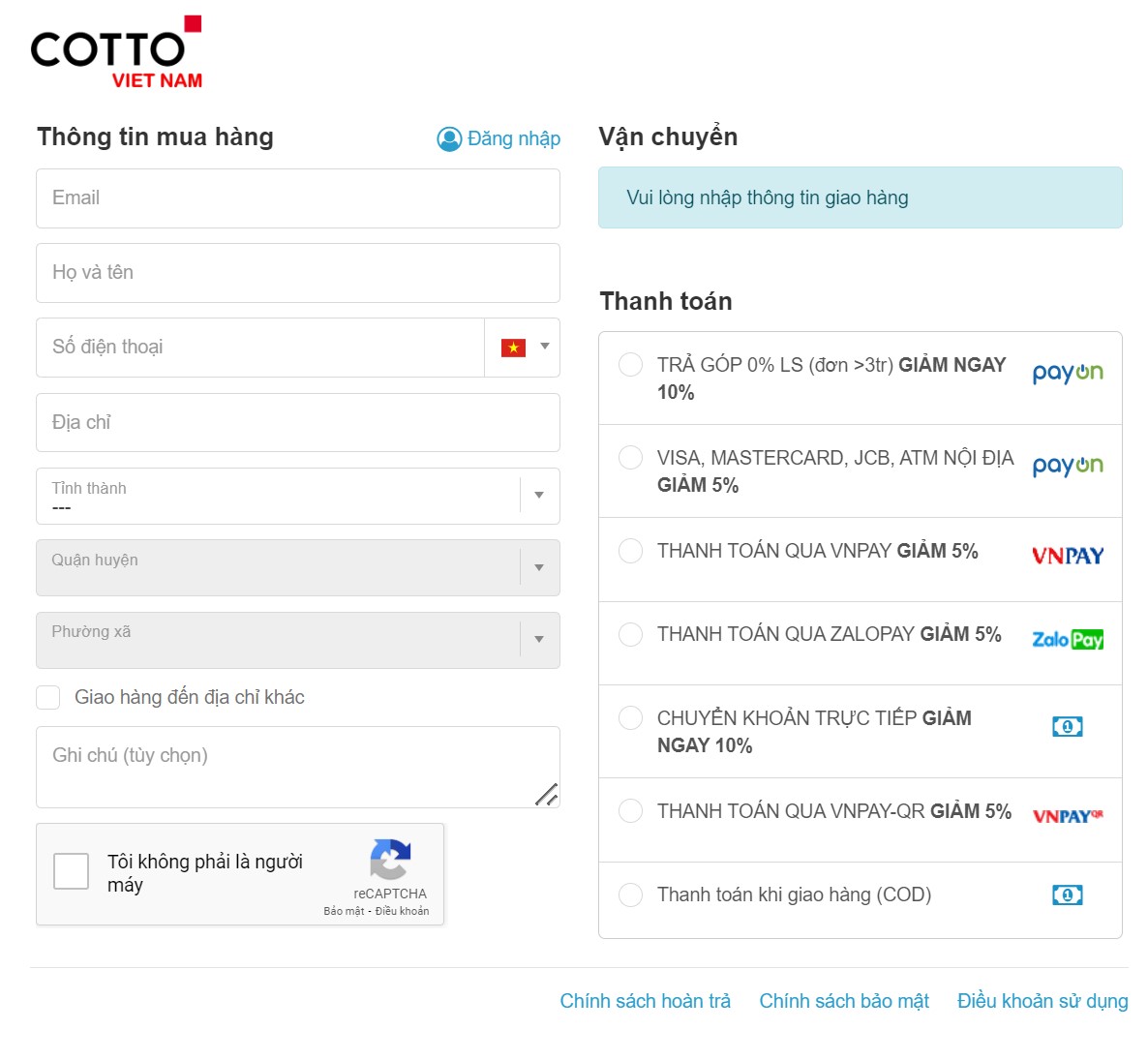Click the Vui lòng nhập thông tin giao hàng notice

861,197
